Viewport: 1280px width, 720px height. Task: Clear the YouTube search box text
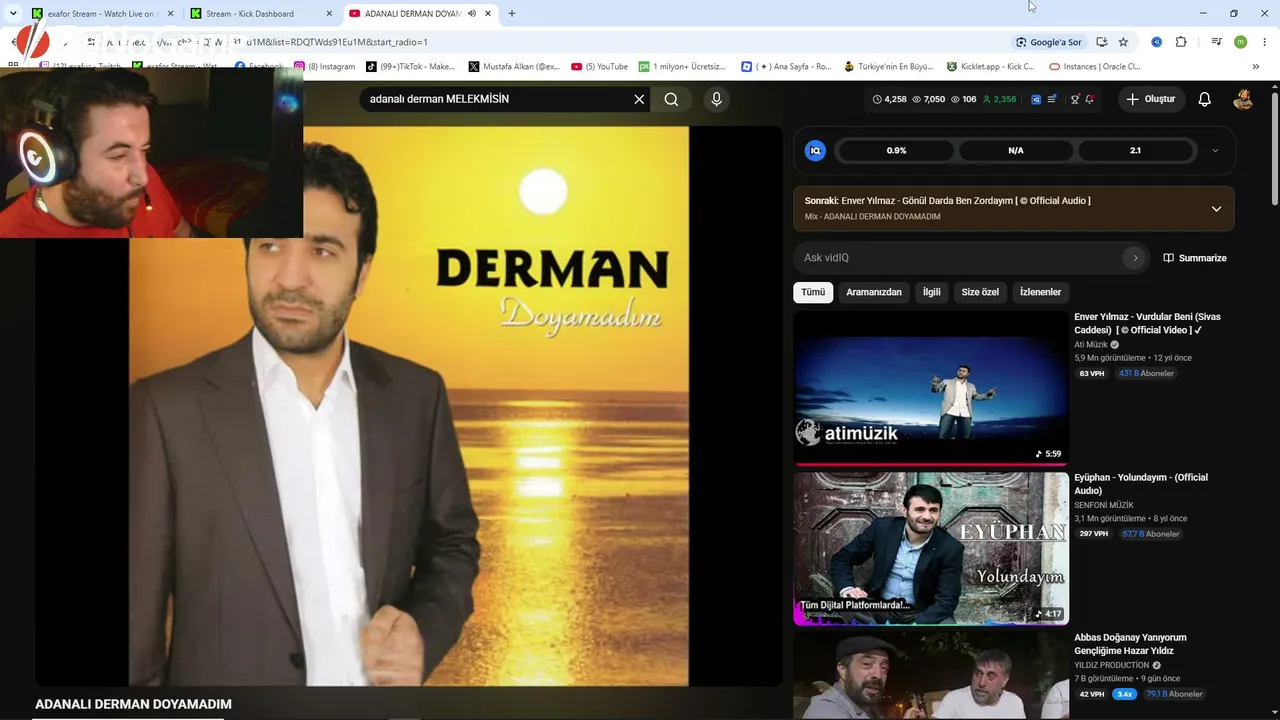click(639, 99)
